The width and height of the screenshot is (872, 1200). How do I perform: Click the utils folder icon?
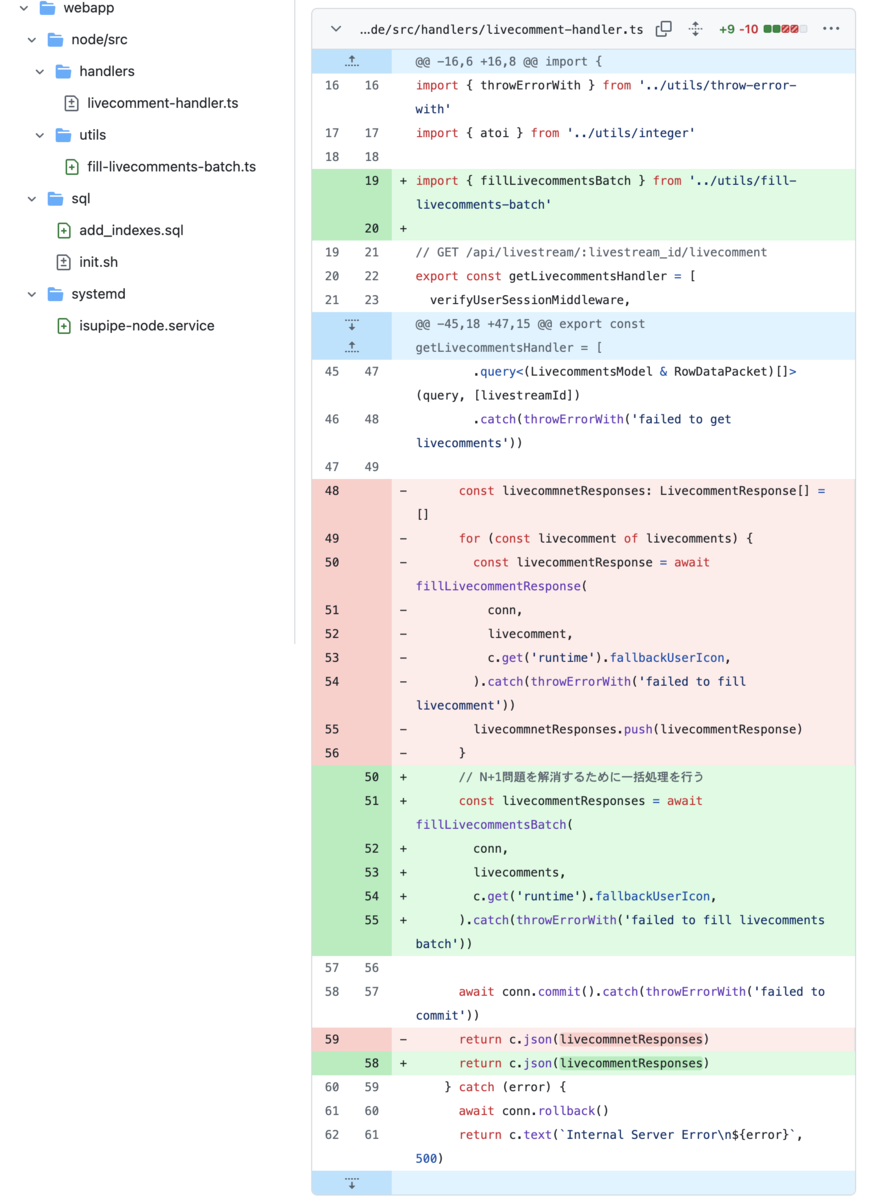63,135
